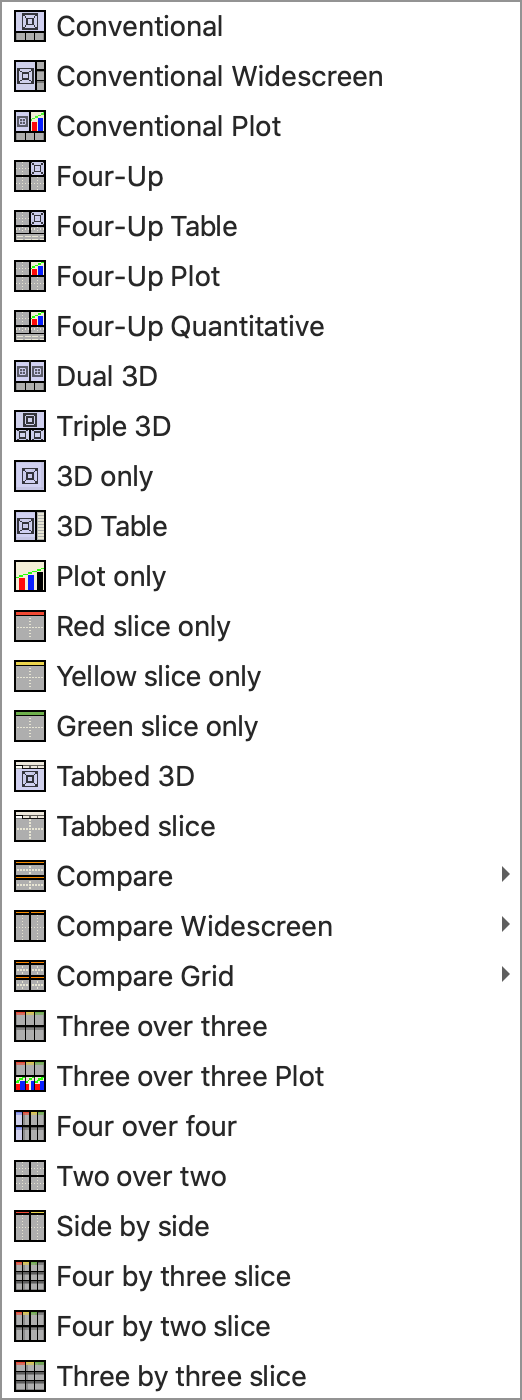Select the 3D only layout

click(x=261, y=477)
